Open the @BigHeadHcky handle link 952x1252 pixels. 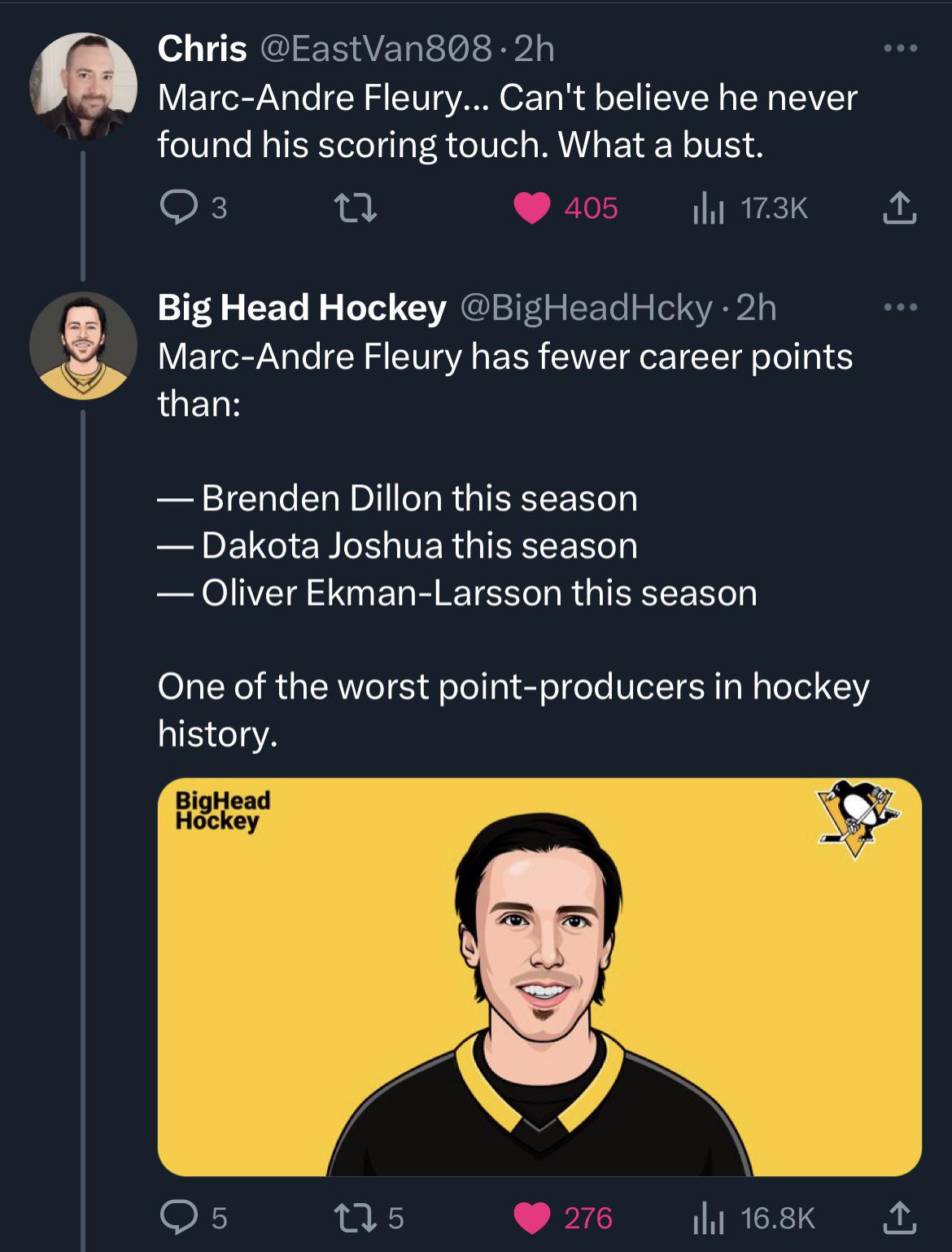coord(587,309)
